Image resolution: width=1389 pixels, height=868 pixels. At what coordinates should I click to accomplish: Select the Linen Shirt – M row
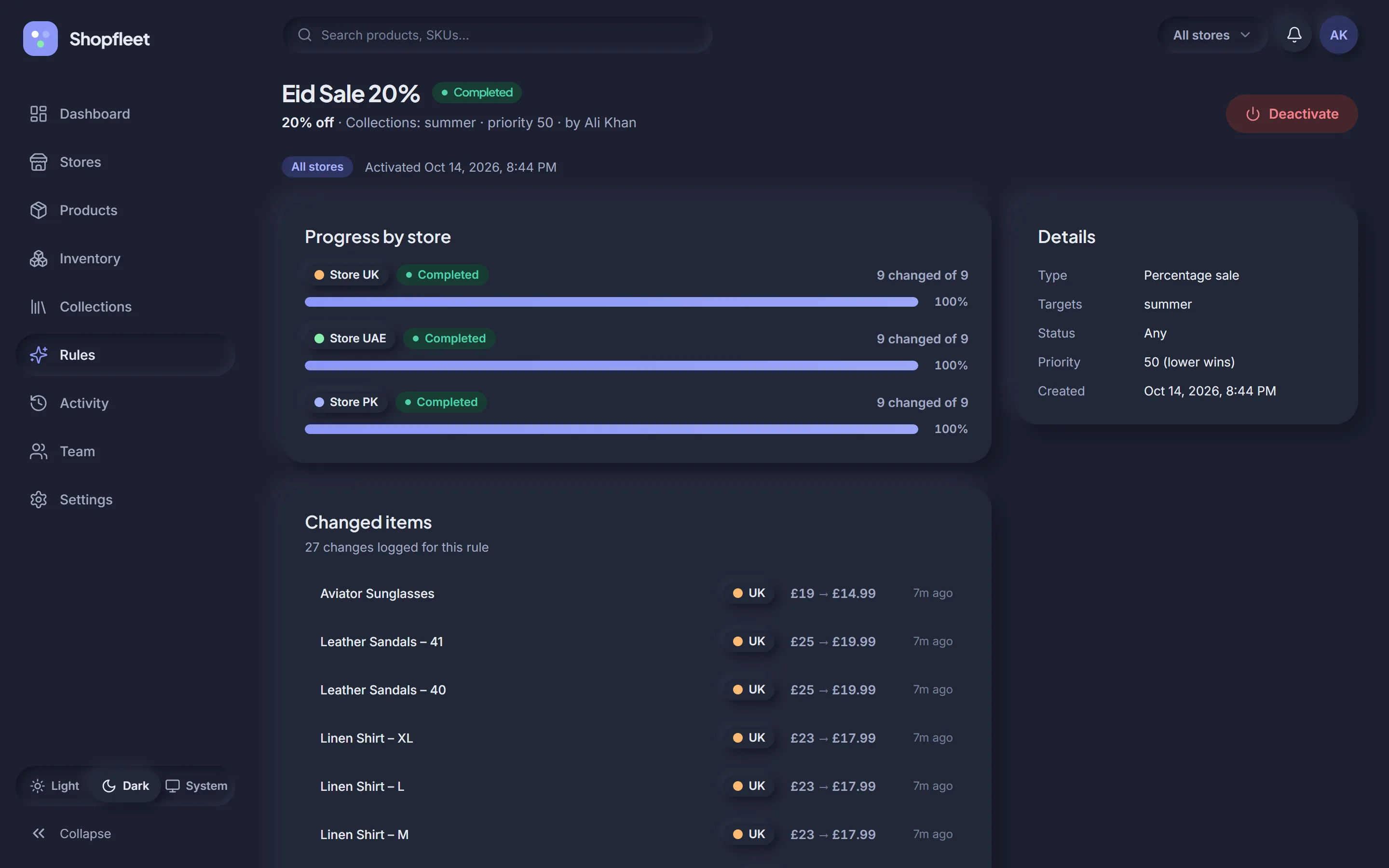(636, 834)
